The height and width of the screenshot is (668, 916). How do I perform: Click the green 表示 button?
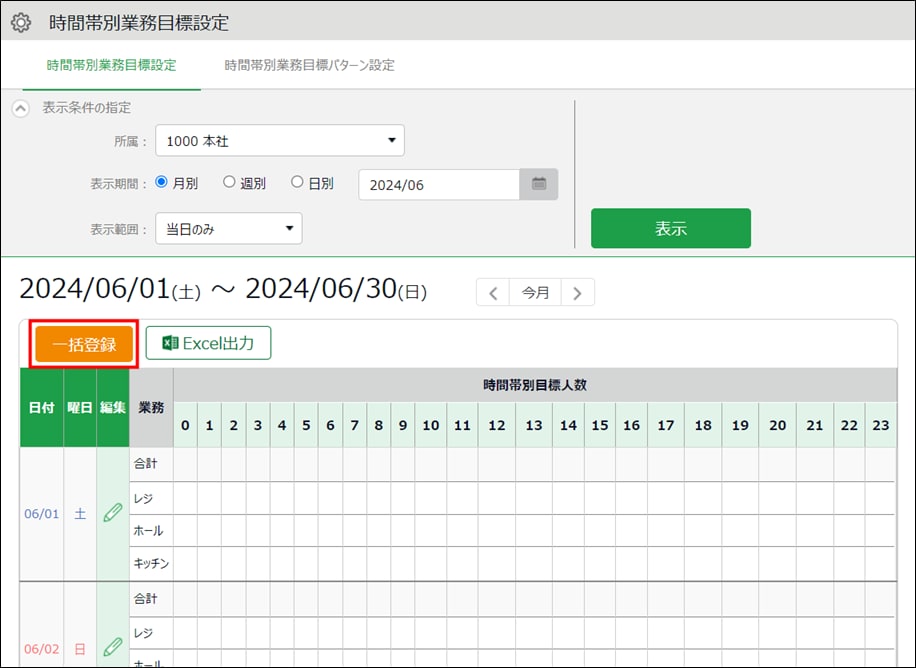(x=670, y=228)
